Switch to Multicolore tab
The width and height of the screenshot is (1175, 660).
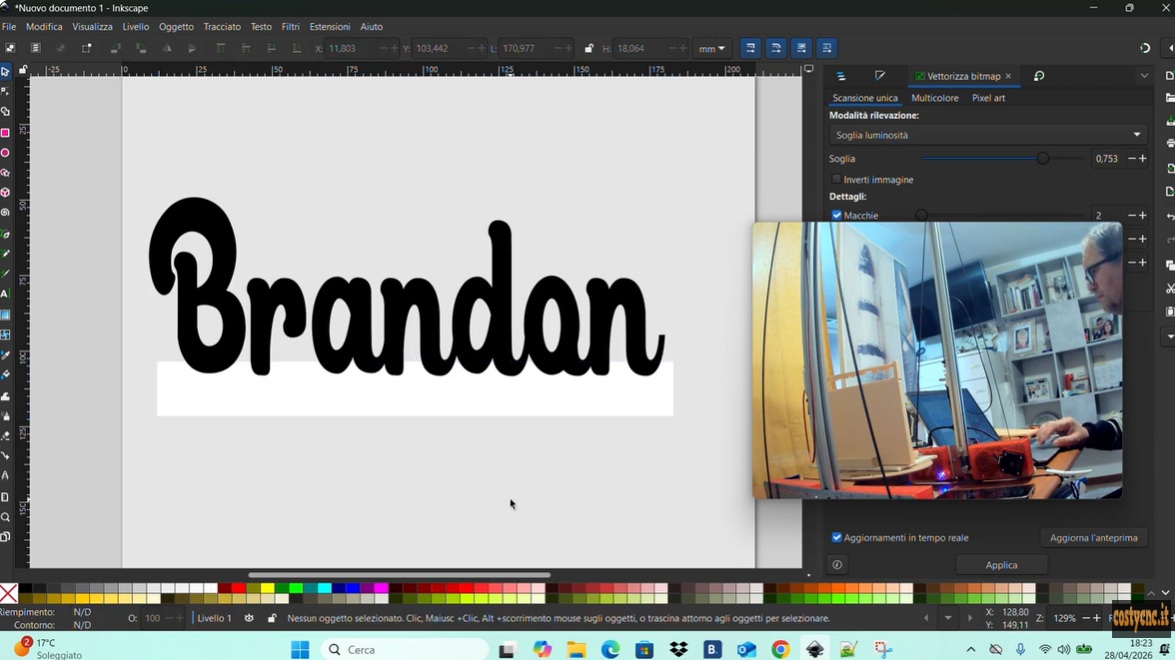coord(934,98)
